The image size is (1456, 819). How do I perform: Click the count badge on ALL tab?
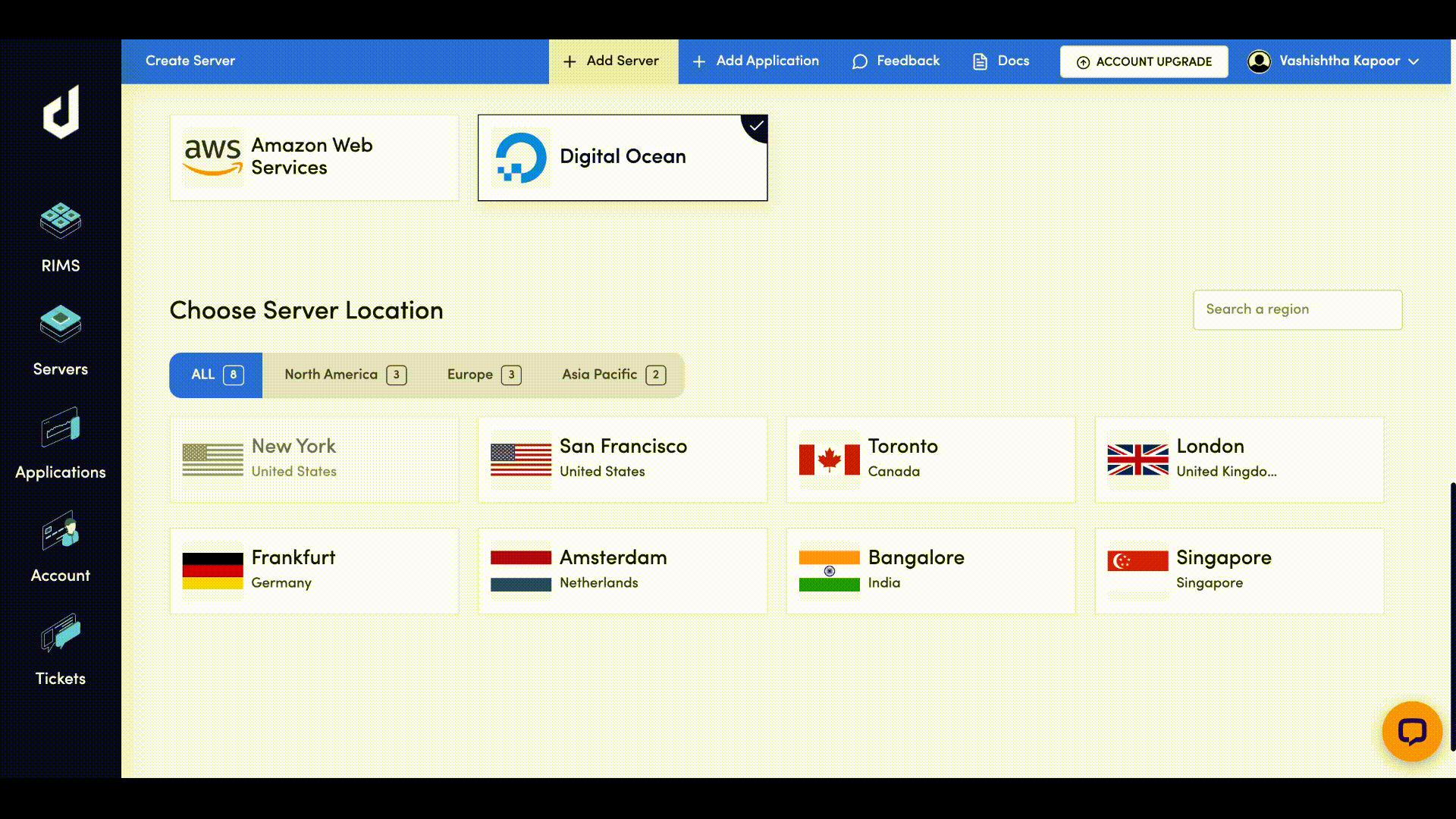[234, 375]
